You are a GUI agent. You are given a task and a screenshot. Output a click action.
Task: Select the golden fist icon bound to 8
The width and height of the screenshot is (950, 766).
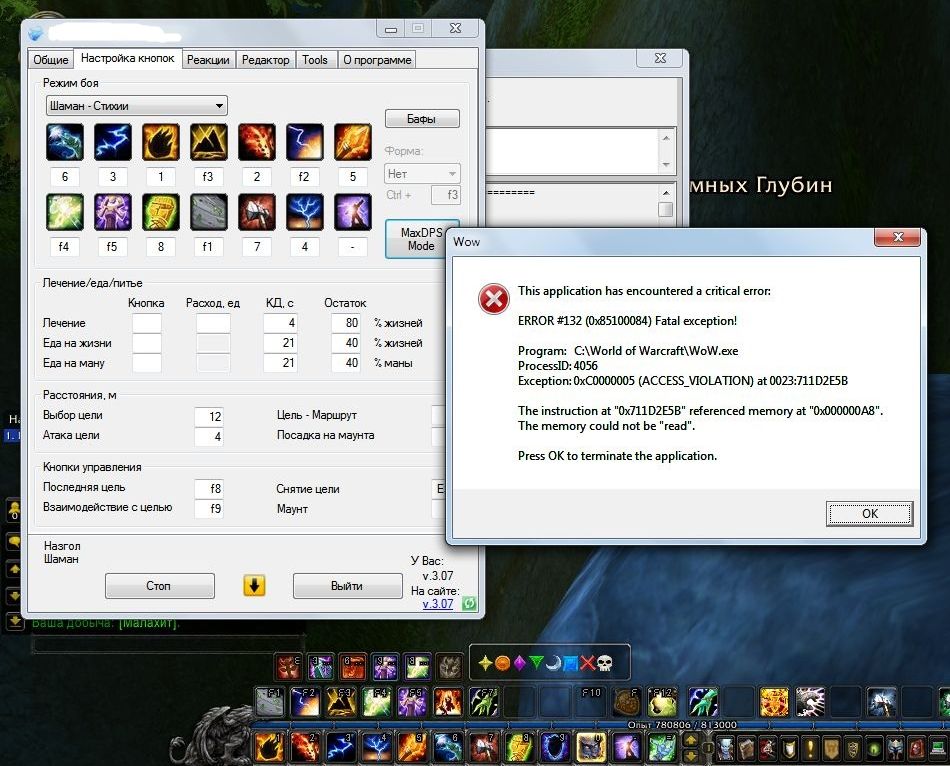coord(161,213)
